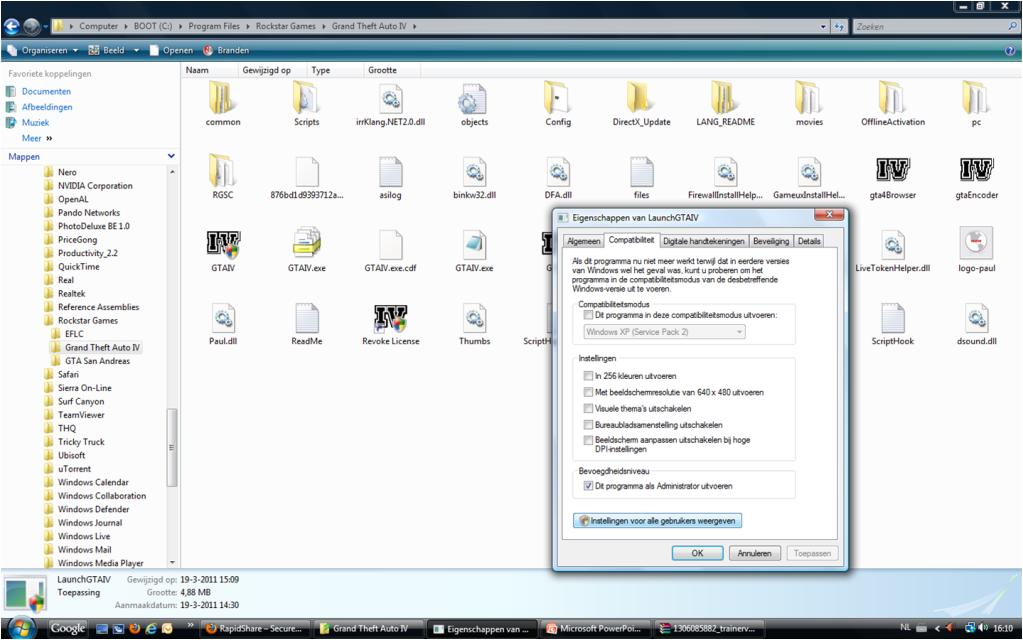This screenshot has height=640, width=1023.
Task: Check 640 x 480 resolution option
Action: pos(588,392)
